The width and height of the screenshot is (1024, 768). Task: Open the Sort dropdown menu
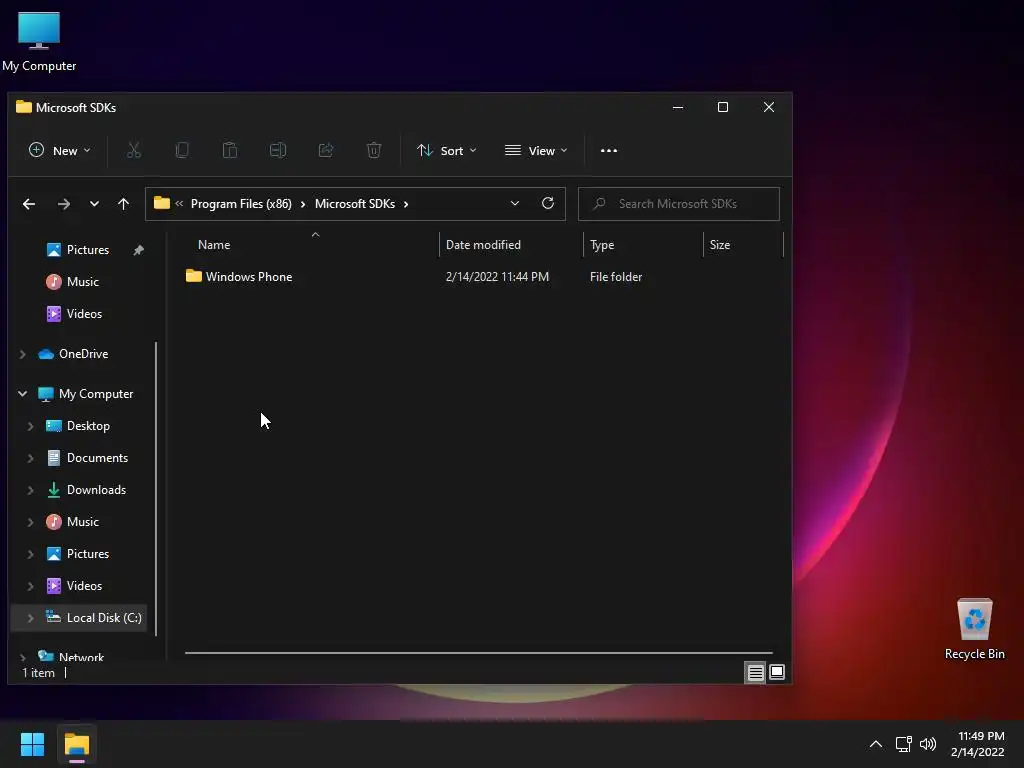pyautogui.click(x=447, y=151)
